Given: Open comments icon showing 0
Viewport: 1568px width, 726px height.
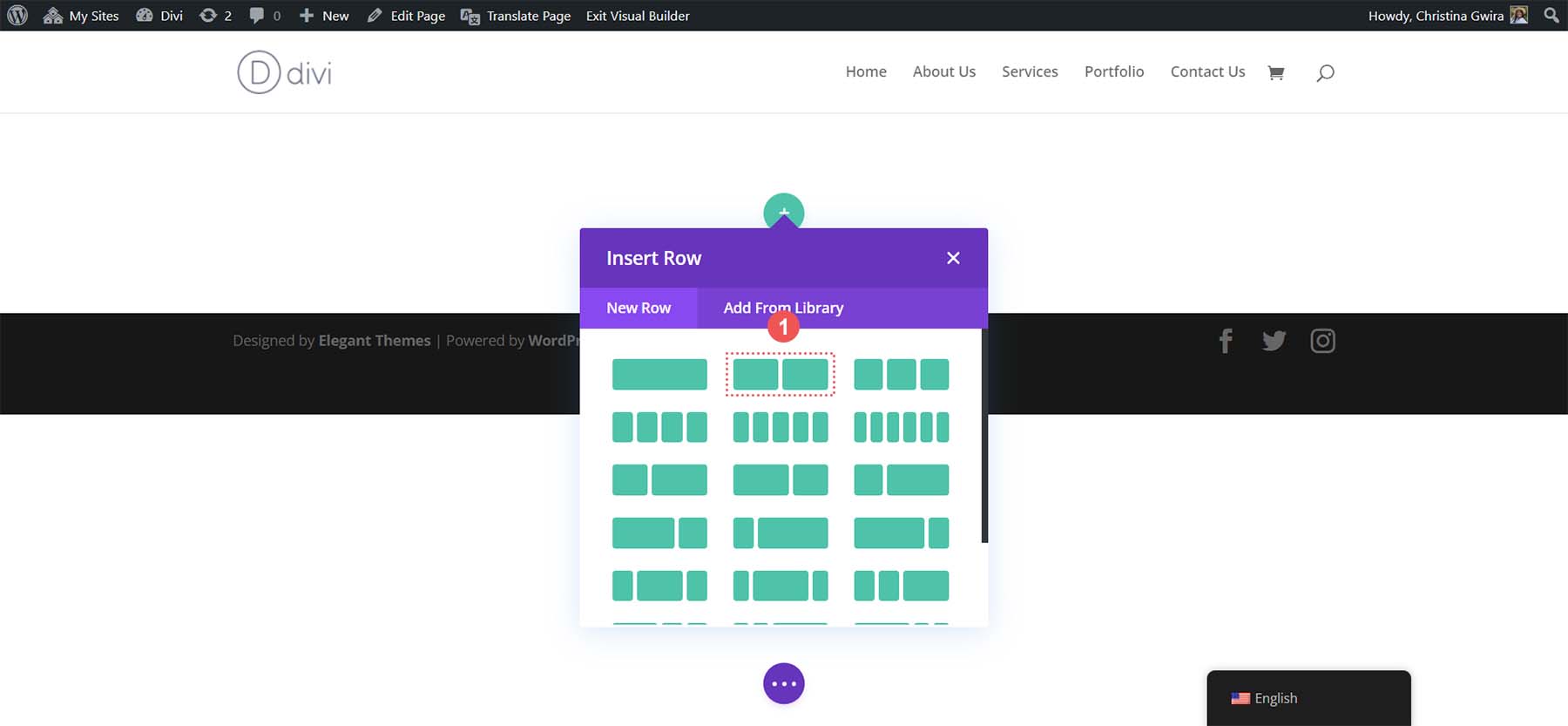Looking at the screenshot, I should click(x=265, y=16).
